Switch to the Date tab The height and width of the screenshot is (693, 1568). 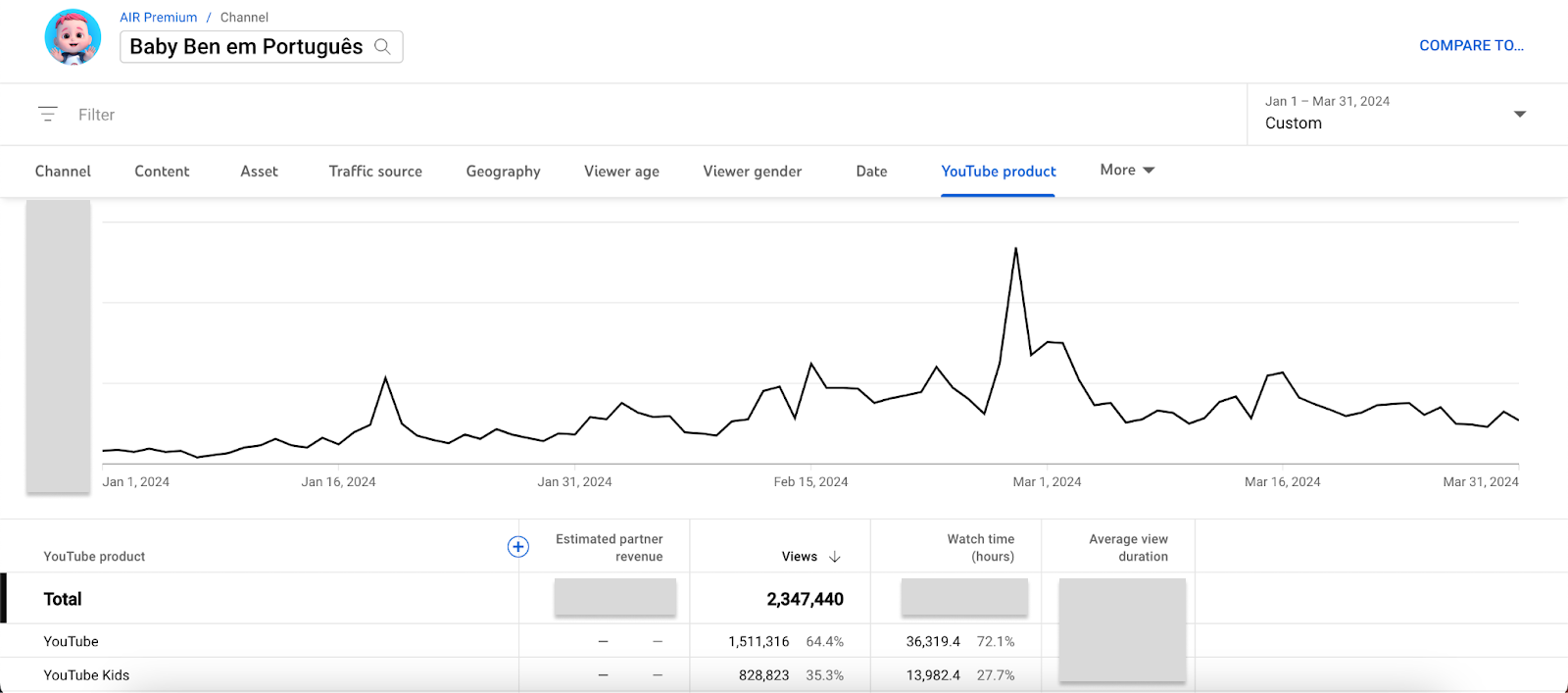871,171
